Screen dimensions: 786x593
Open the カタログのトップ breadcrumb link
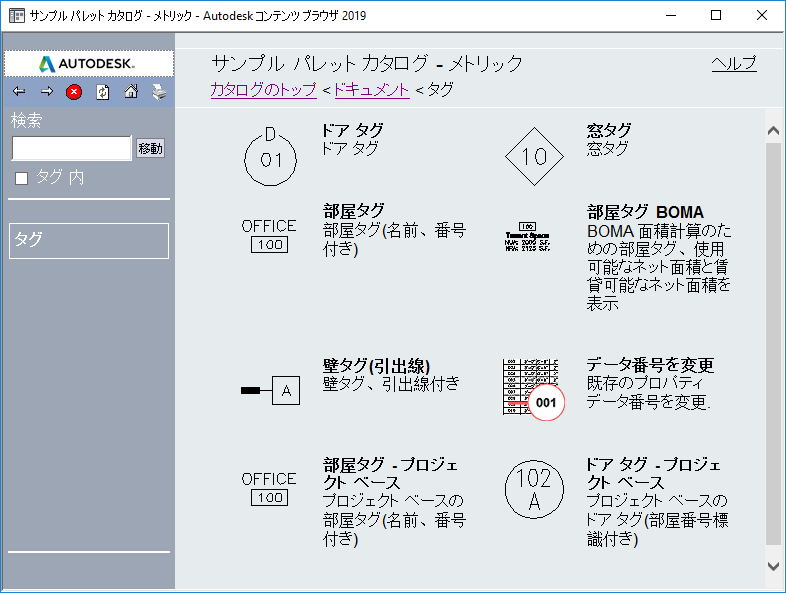tap(264, 89)
